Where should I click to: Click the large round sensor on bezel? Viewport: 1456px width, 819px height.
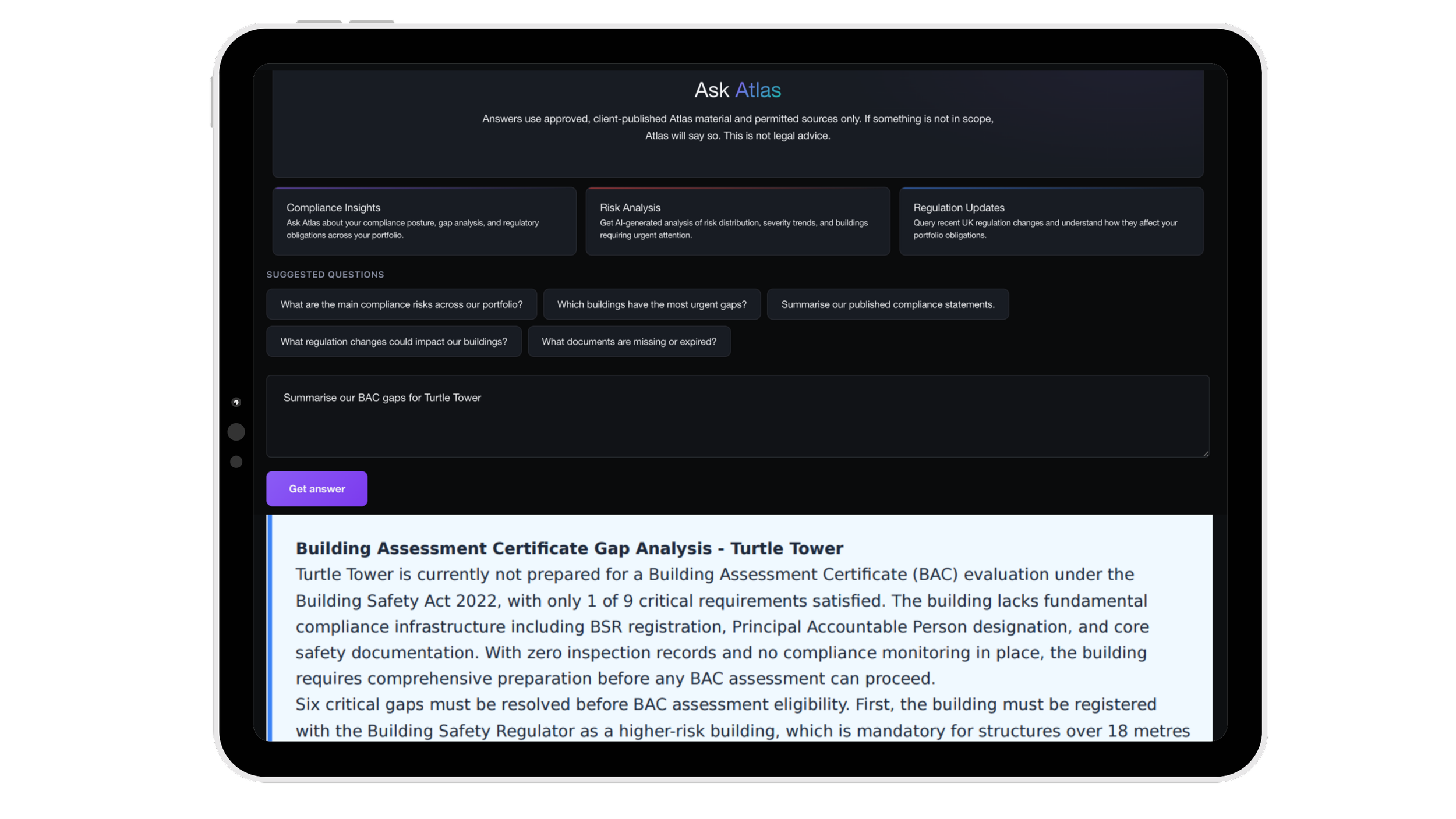point(236,432)
